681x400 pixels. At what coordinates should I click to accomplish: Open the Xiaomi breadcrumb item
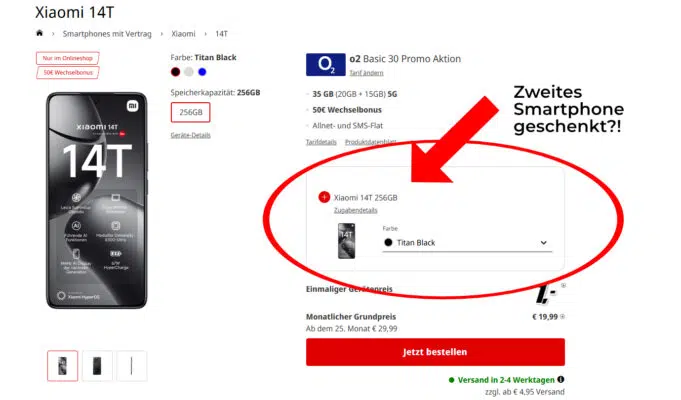183,34
